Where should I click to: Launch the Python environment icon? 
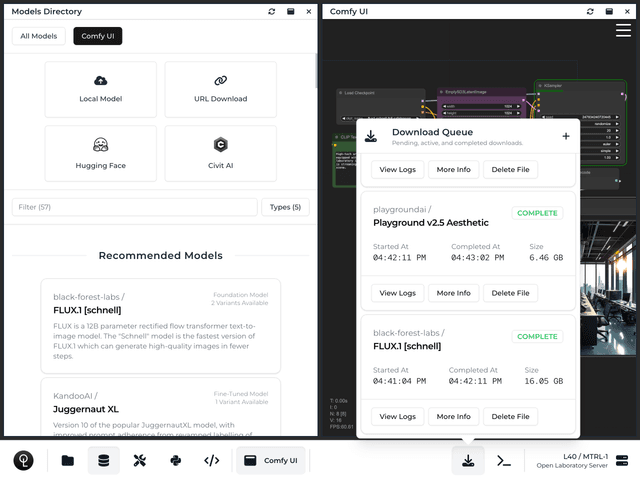175,461
